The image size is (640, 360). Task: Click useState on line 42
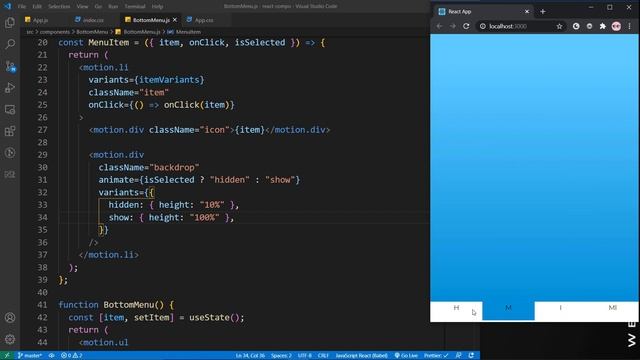coord(209,318)
